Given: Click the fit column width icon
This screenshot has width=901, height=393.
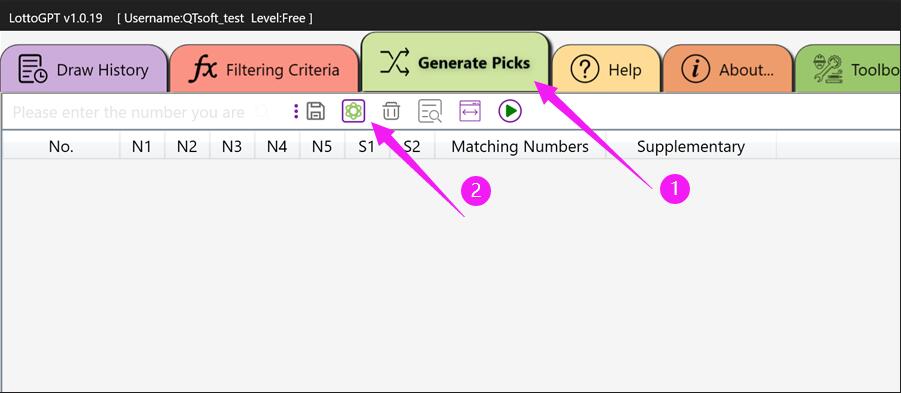Looking at the screenshot, I should coord(469,111).
